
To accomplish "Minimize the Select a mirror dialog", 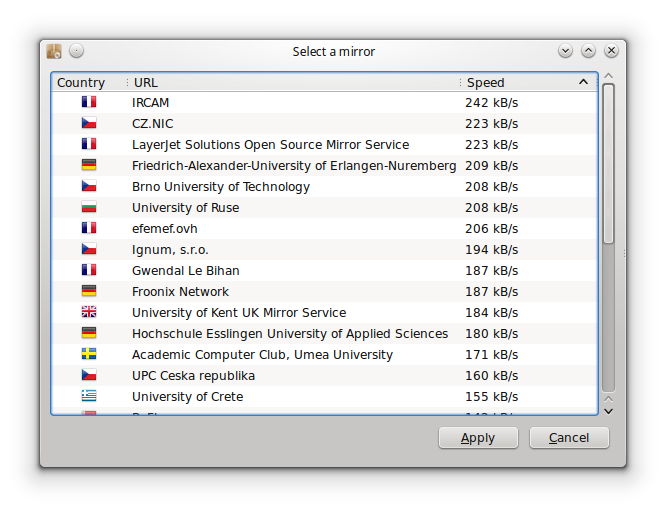I will click(x=565, y=51).
